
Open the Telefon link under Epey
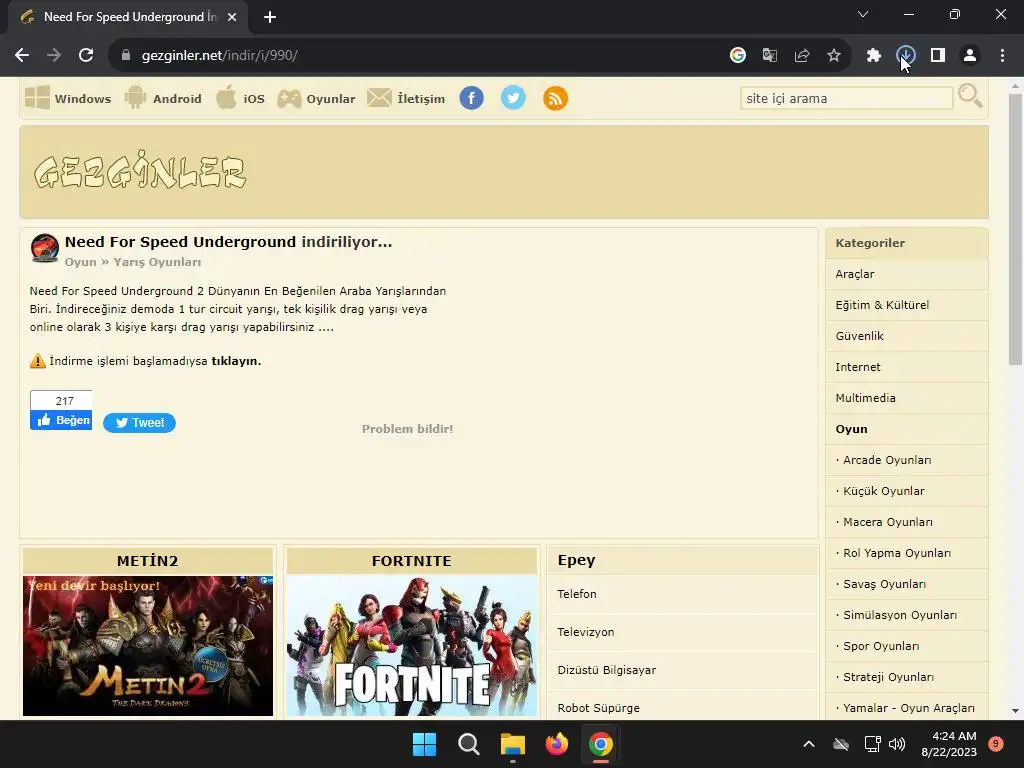pos(577,594)
